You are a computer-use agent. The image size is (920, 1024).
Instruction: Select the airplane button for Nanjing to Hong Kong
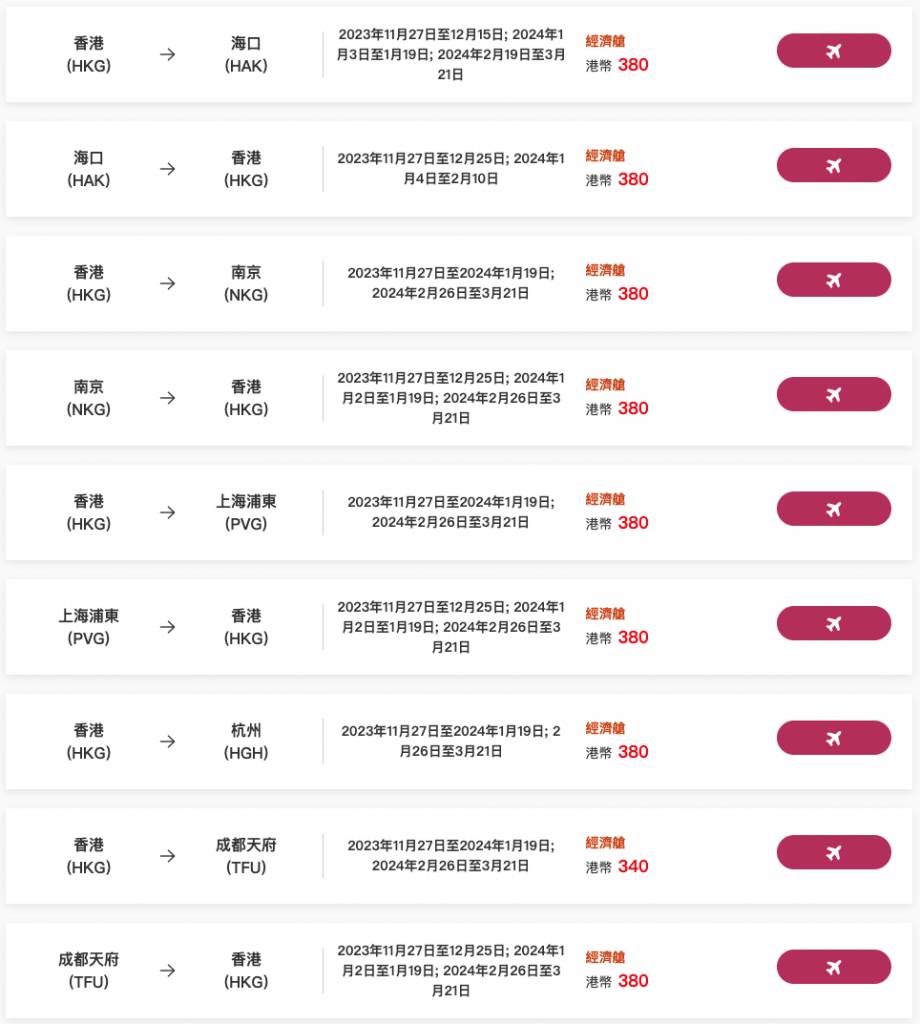[833, 394]
